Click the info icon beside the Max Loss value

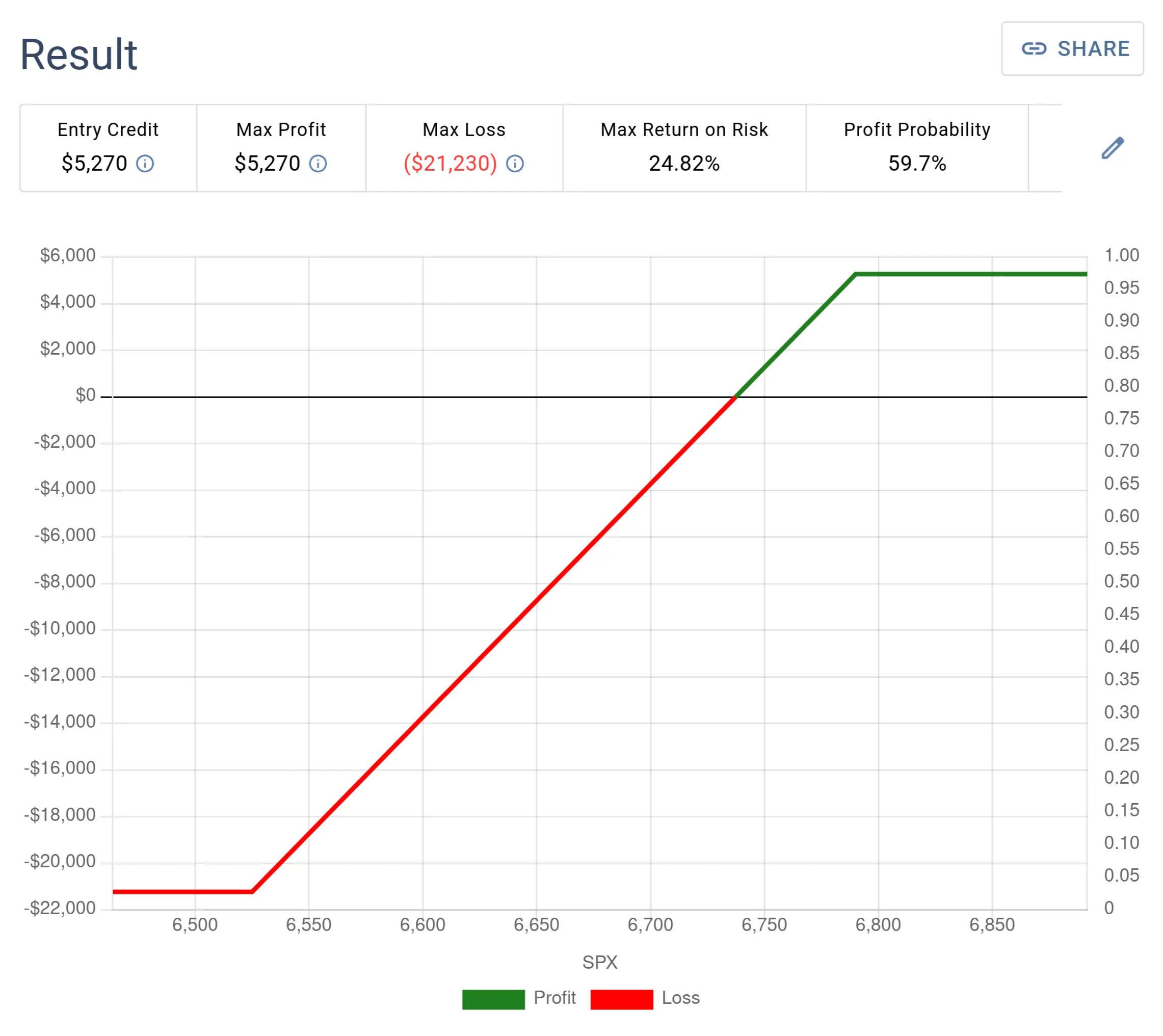[516, 165]
